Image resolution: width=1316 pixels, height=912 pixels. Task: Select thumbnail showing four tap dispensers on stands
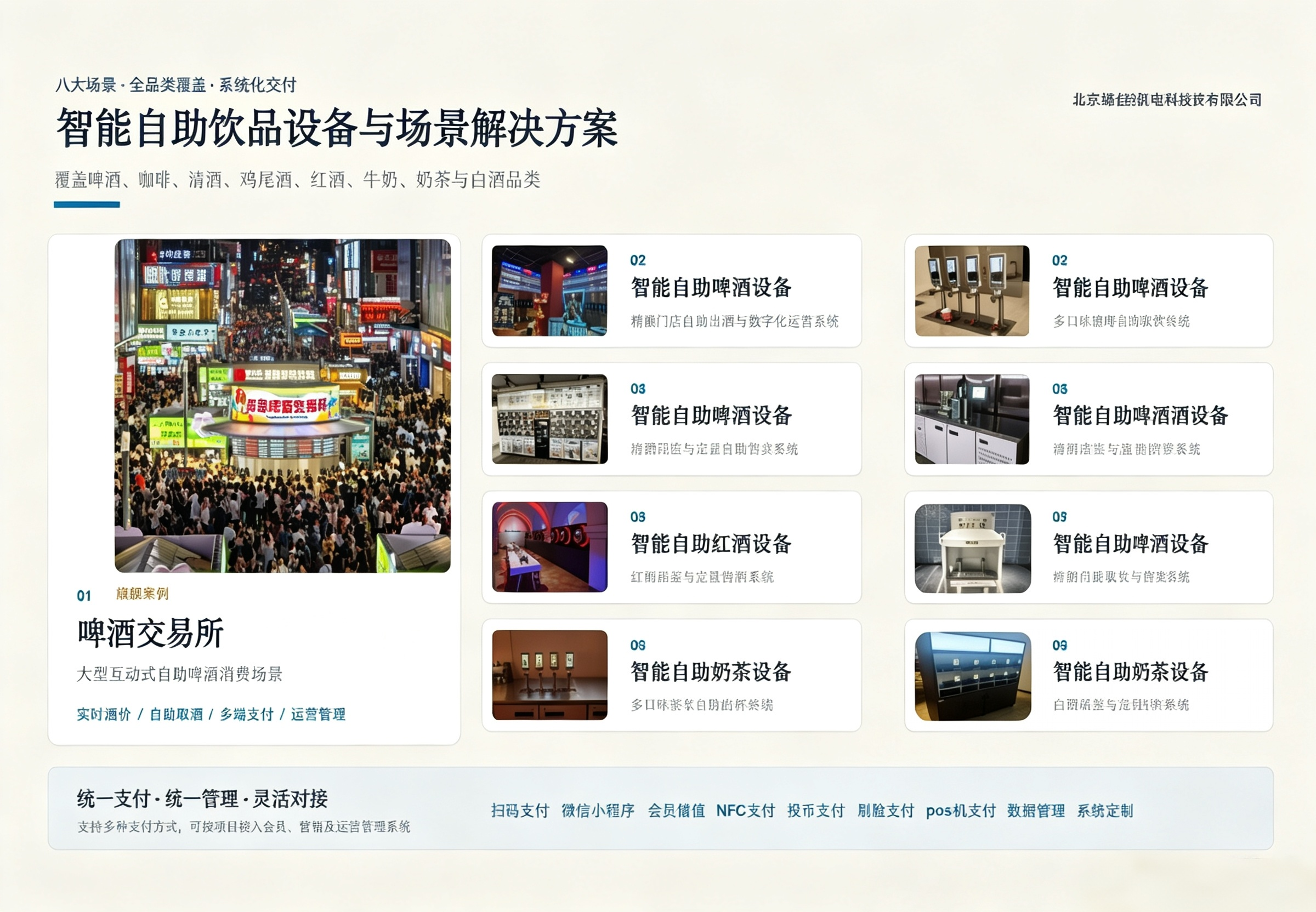coord(972,290)
